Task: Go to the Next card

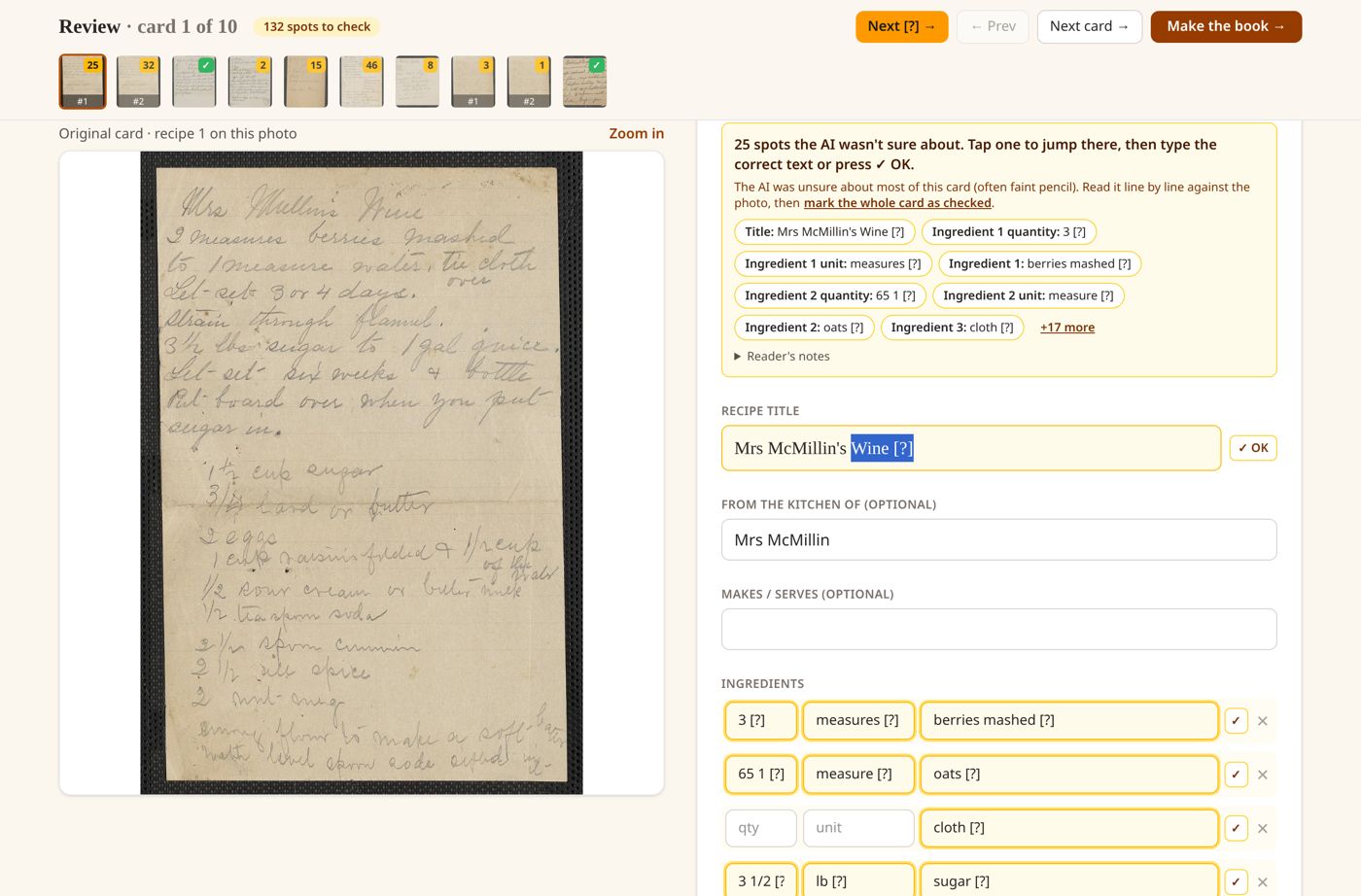Action: click(x=1089, y=26)
